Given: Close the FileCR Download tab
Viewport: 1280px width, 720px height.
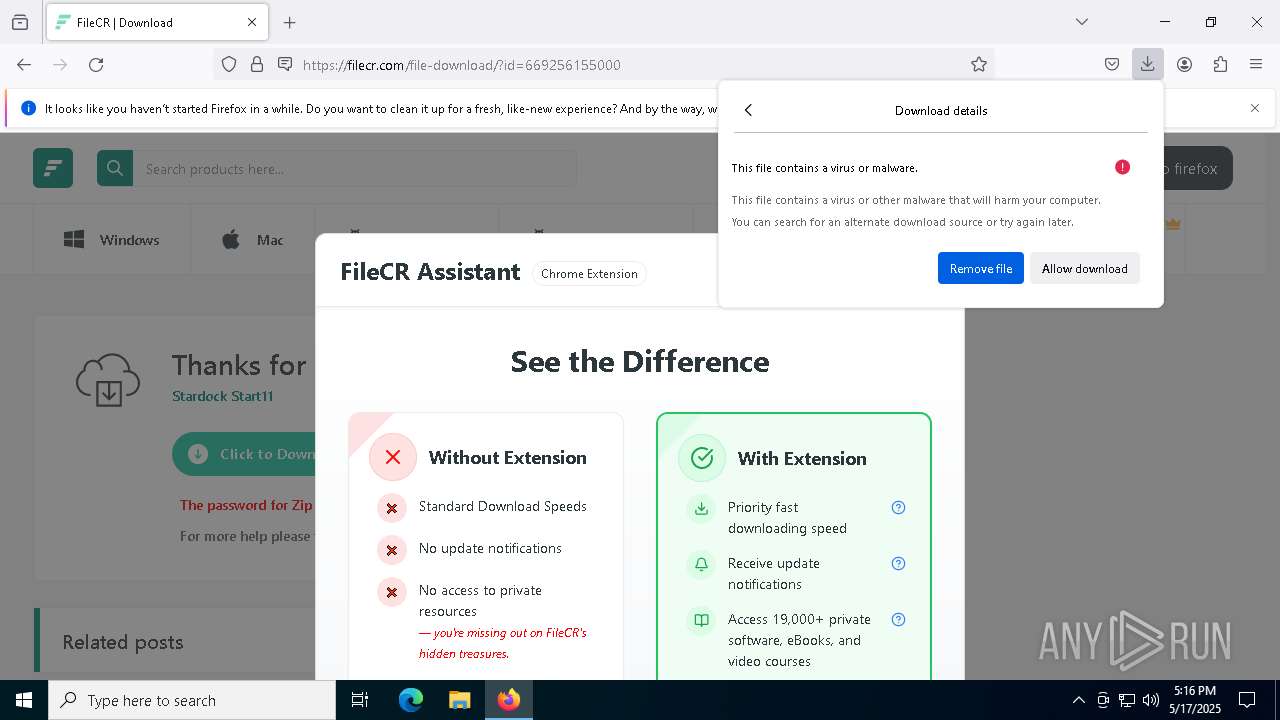Looking at the screenshot, I should [x=252, y=22].
